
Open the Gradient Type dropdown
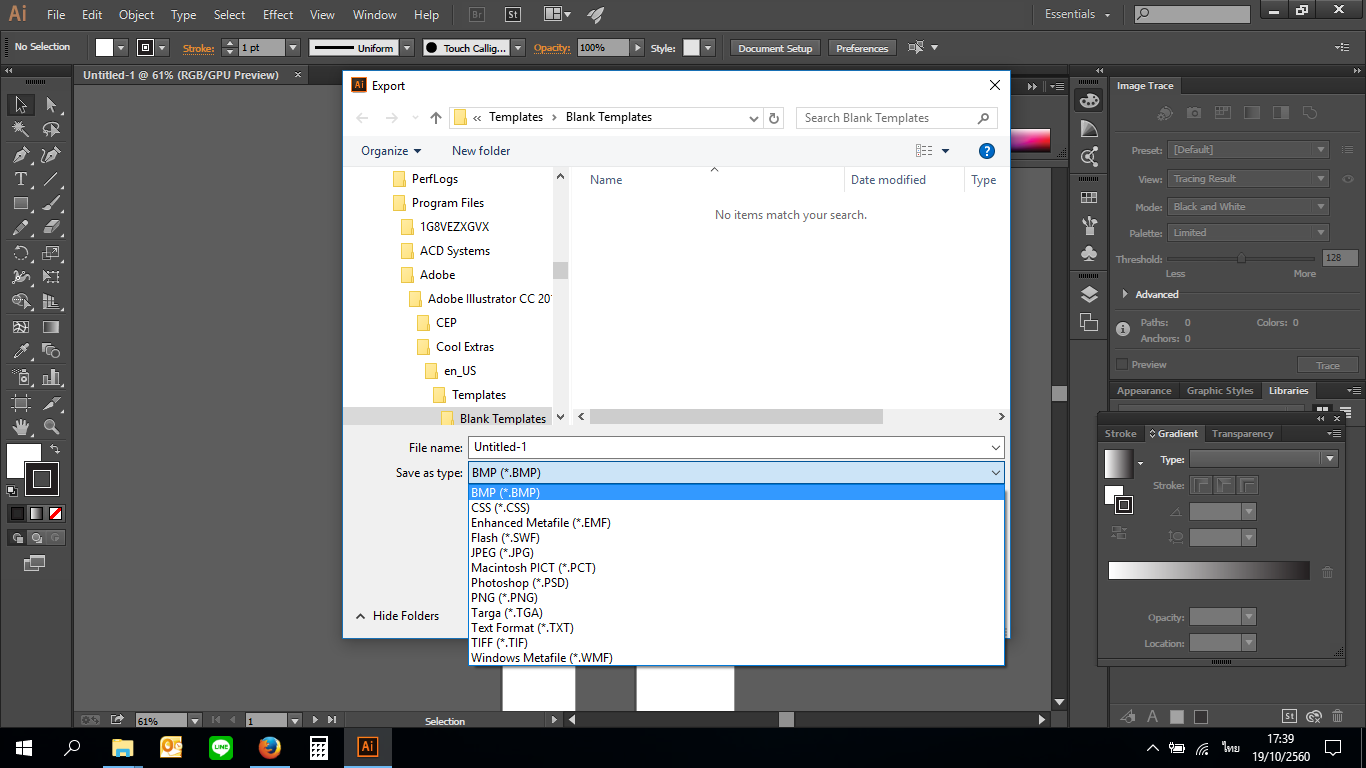(1263, 459)
